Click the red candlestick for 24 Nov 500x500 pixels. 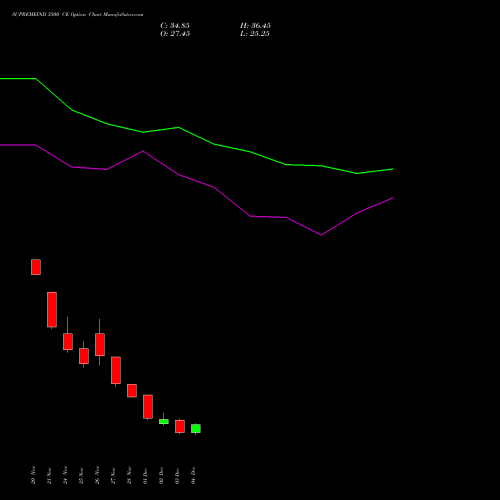click(x=68, y=341)
